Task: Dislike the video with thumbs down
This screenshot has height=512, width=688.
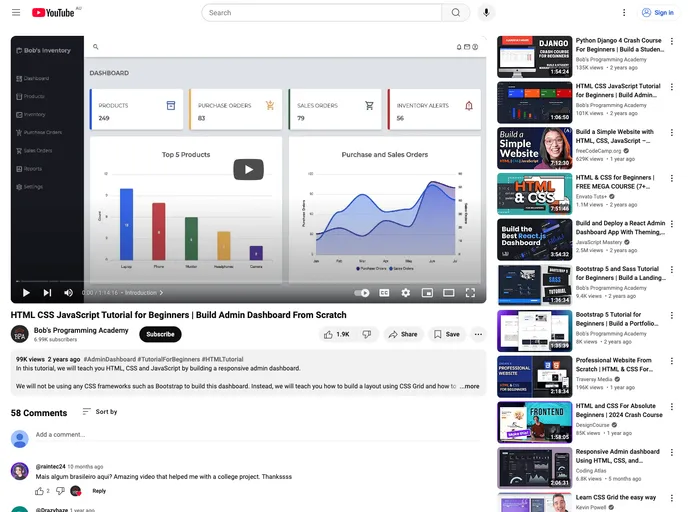Action: 366,334
